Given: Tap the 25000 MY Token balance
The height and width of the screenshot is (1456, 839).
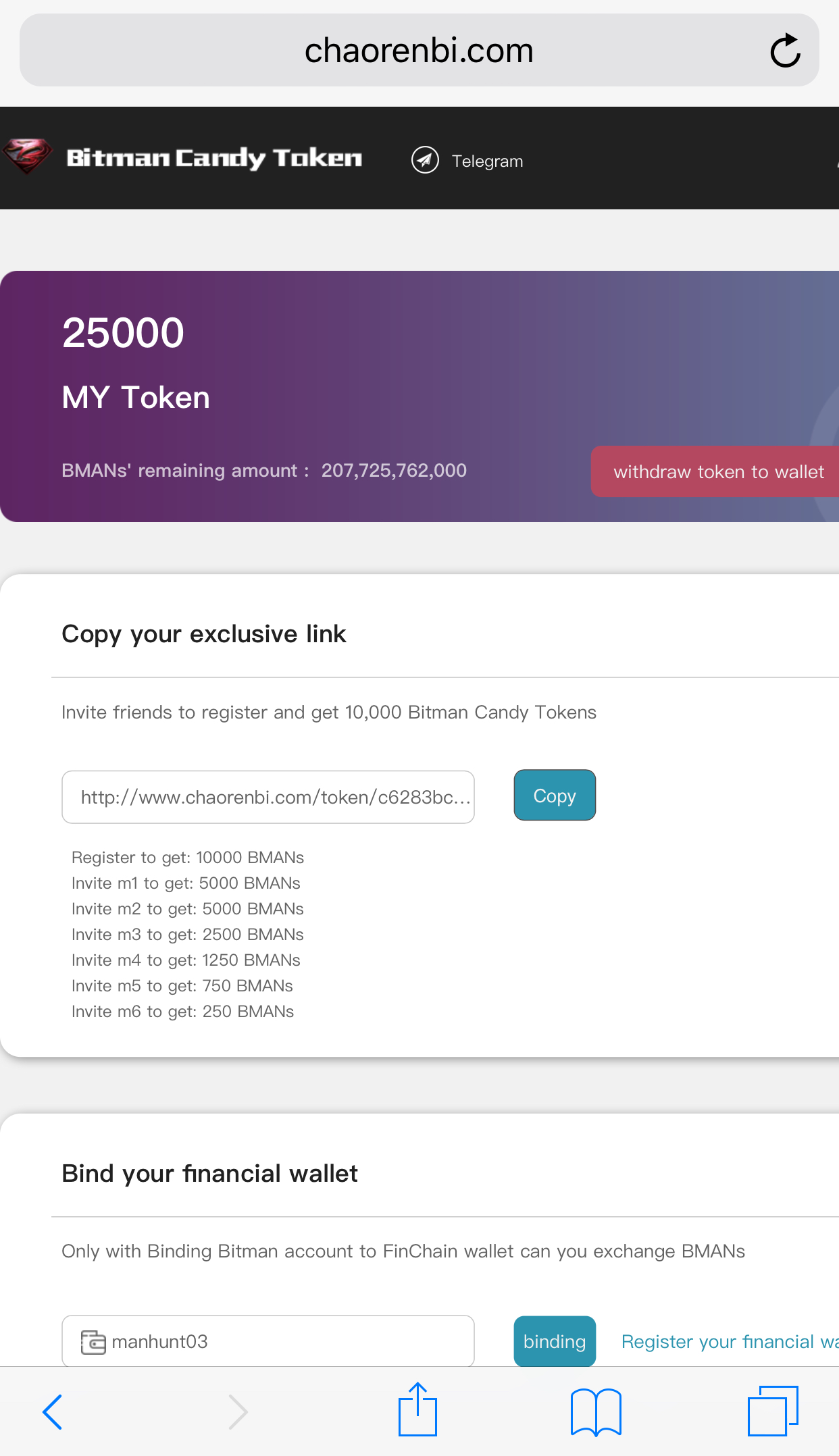Looking at the screenshot, I should pos(123,333).
